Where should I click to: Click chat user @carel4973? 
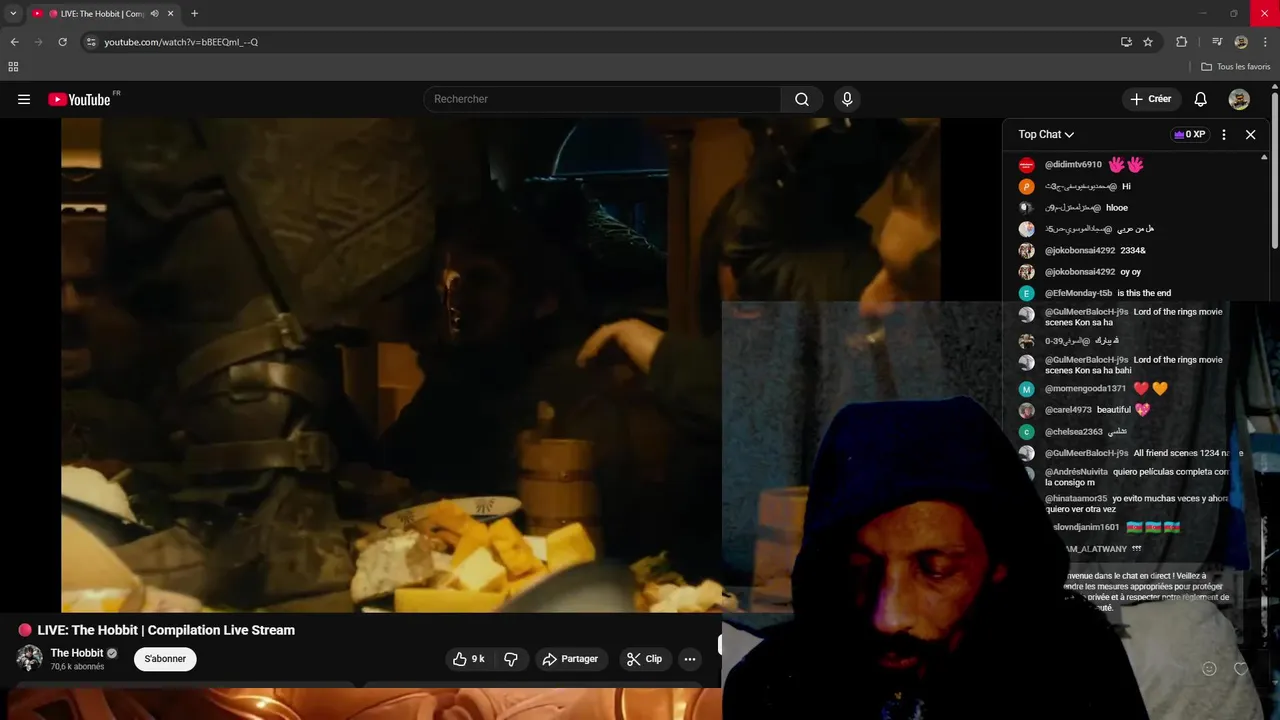coord(1068,410)
